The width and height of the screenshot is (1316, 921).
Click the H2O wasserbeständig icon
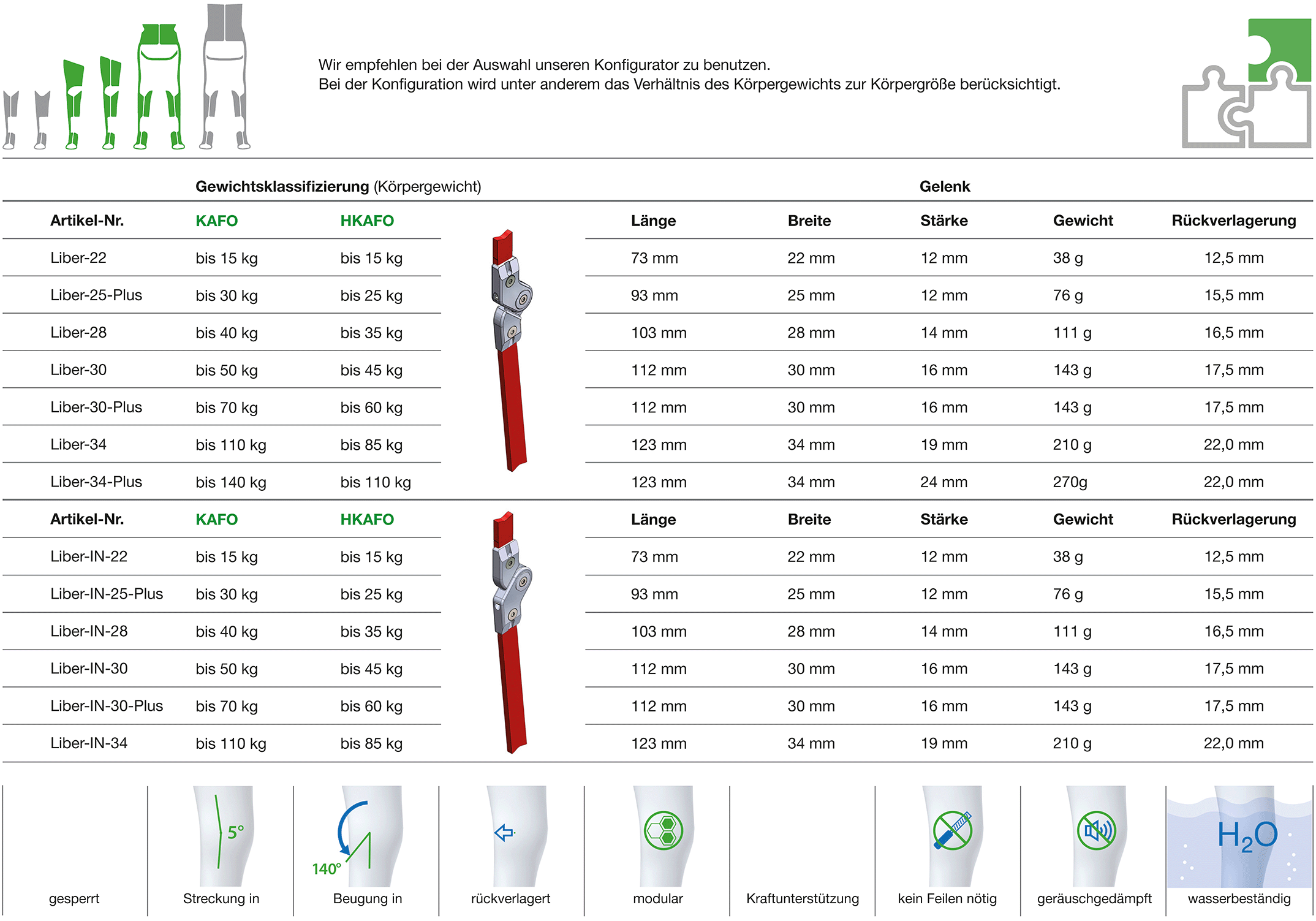pyautogui.click(x=1239, y=836)
